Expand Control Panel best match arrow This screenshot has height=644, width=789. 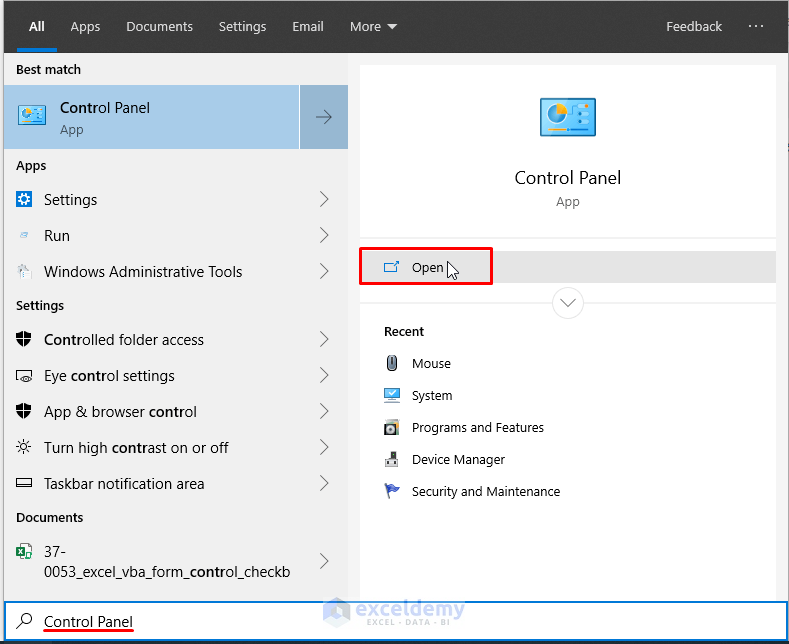point(324,117)
